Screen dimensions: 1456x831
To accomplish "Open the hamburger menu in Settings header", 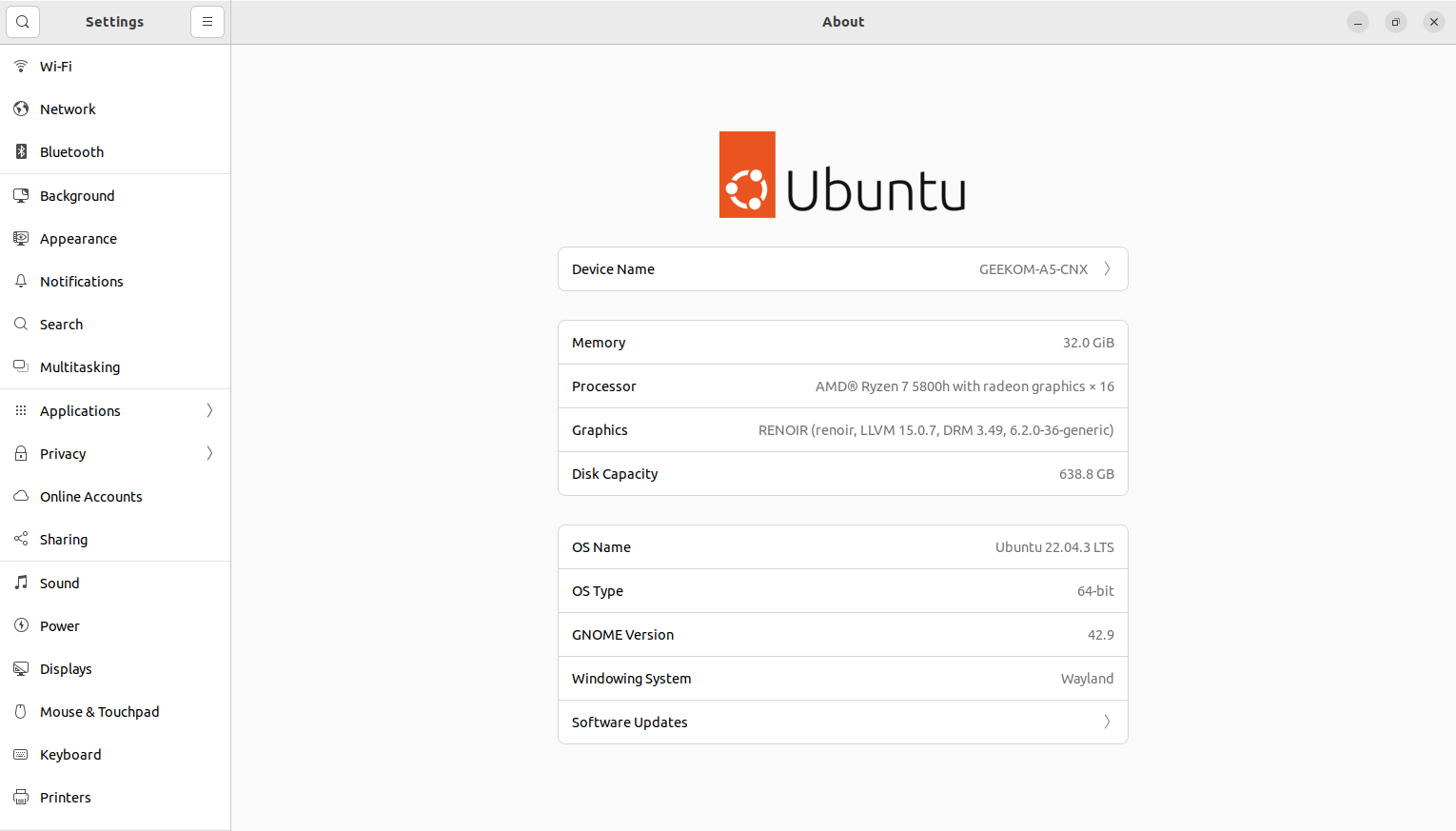I will tap(207, 22).
